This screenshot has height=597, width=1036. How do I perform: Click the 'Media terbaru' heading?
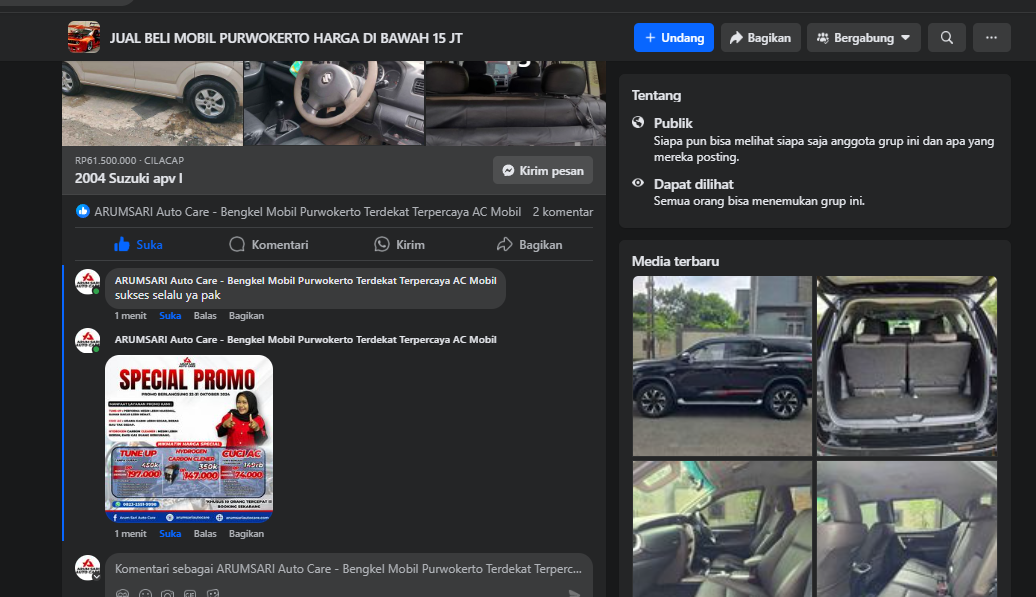click(675, 262)
